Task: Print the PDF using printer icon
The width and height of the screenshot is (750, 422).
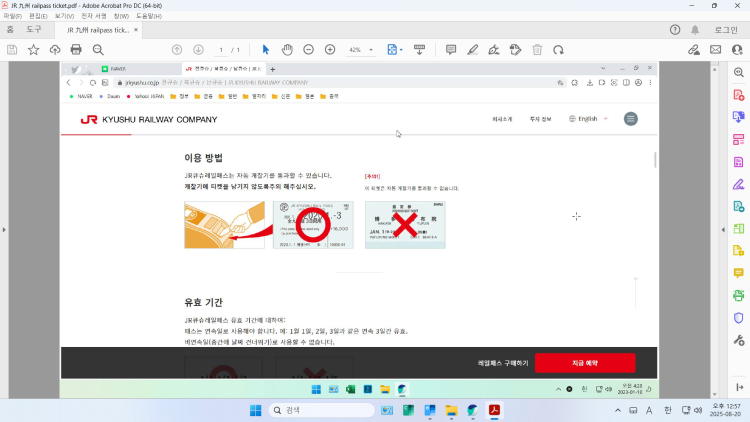Action: (x=76, y=50)
